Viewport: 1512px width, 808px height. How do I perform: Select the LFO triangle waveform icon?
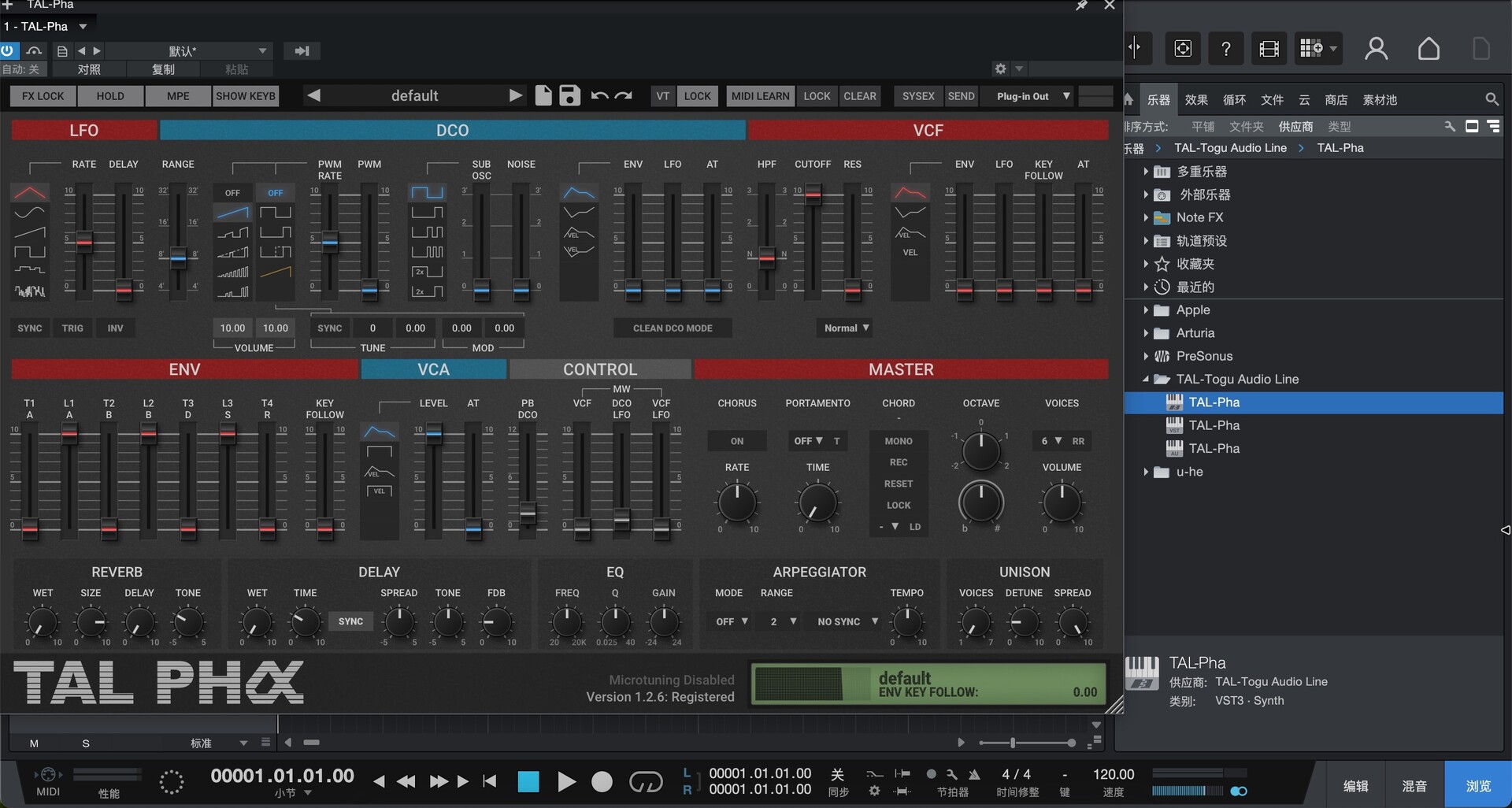(30, 193)
